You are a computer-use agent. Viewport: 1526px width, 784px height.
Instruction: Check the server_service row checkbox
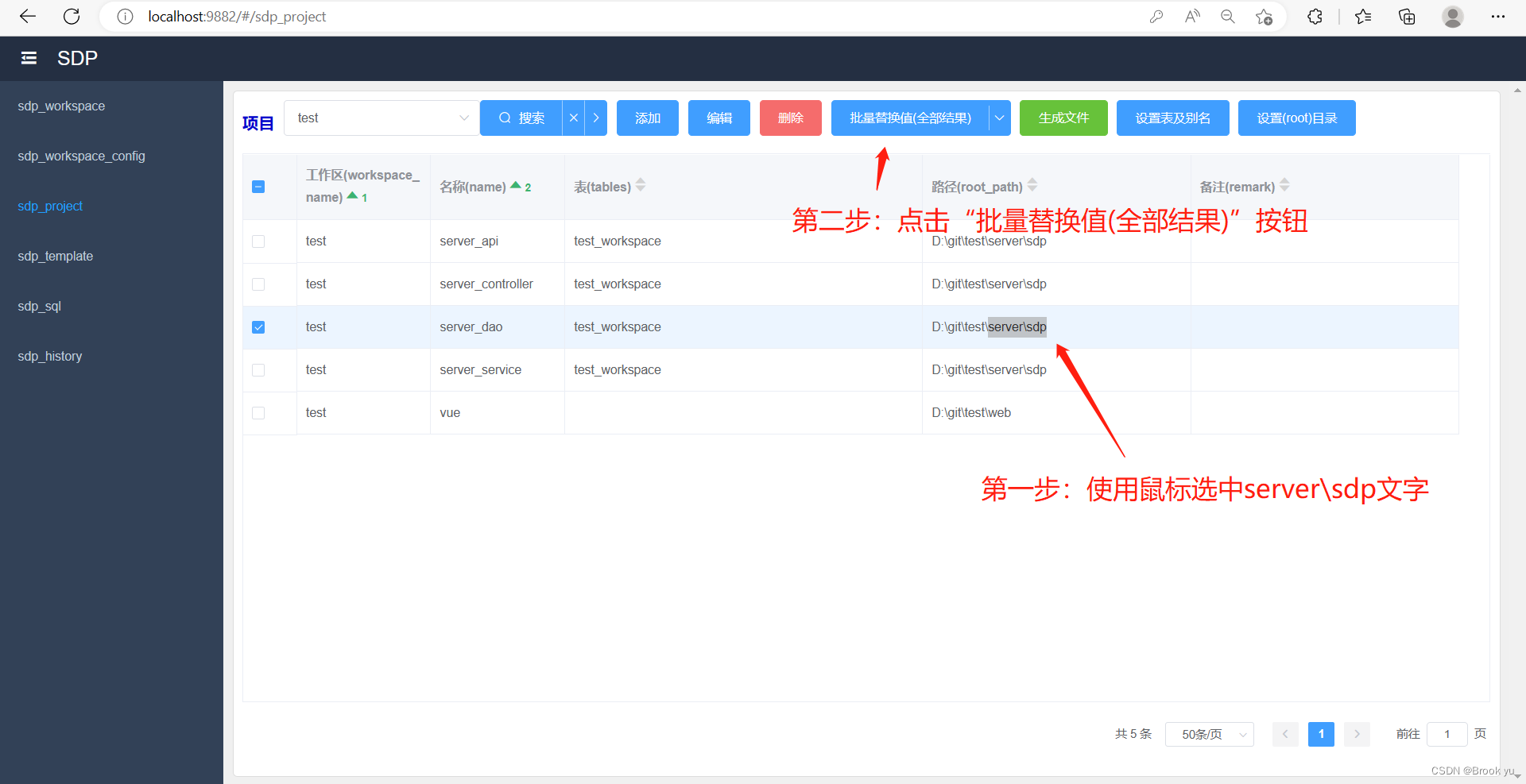(x=258, y=370)
